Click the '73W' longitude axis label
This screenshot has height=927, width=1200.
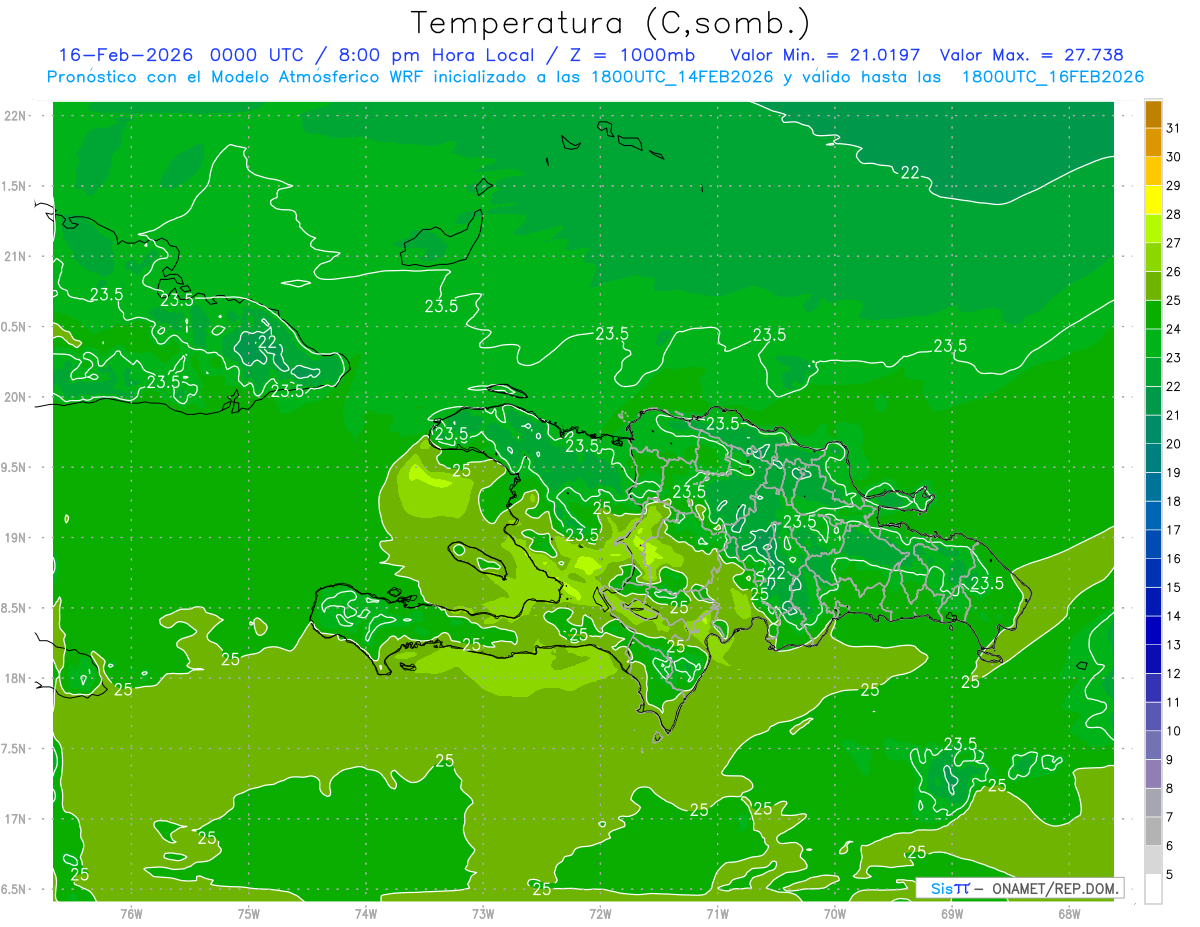click(x=483, y=914)
